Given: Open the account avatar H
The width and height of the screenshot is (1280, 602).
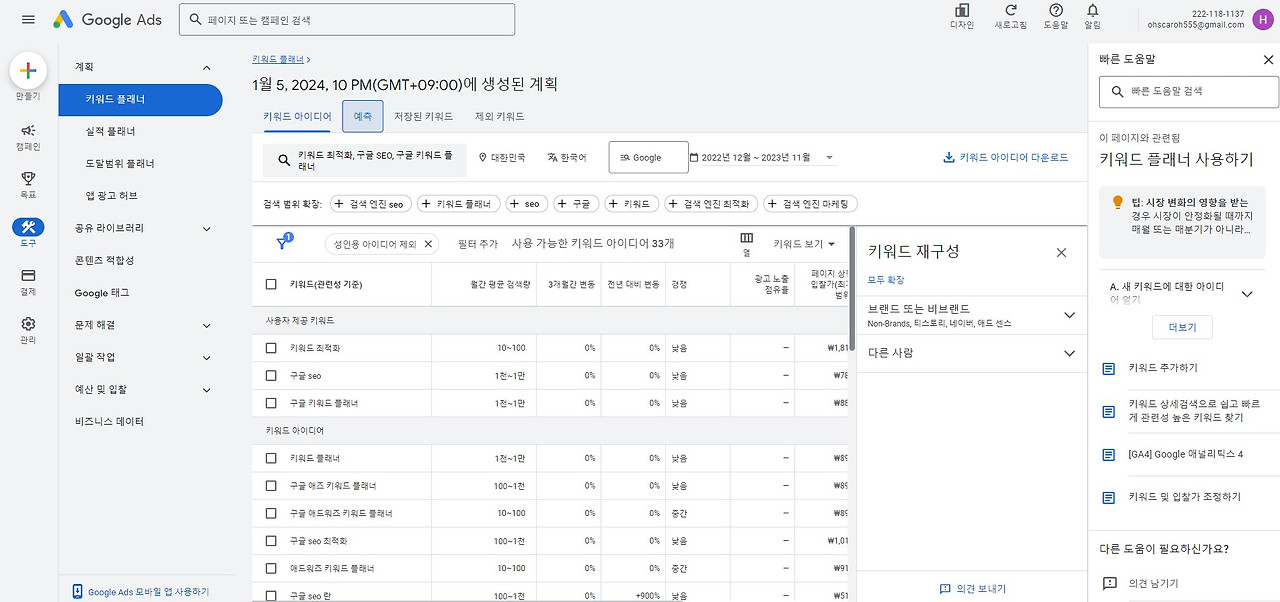Looking at the screenshot, I should [1262, 19].
